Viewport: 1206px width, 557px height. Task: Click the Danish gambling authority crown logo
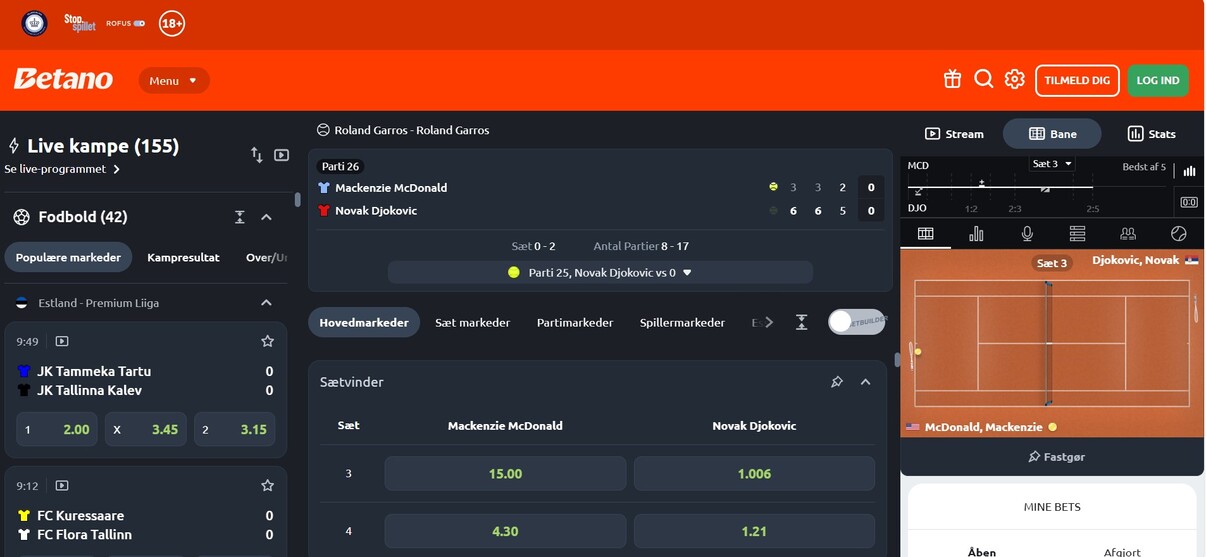35,23
